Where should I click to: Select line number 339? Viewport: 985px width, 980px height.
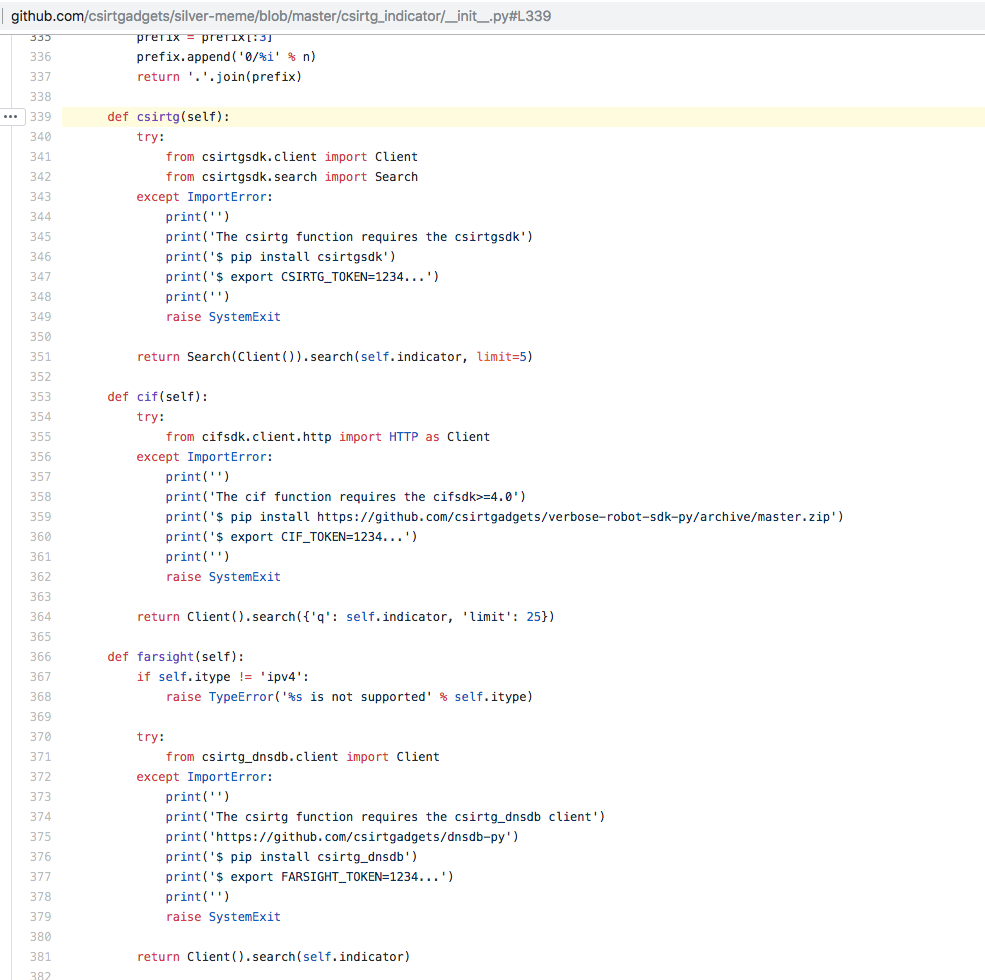coord(41,117)
